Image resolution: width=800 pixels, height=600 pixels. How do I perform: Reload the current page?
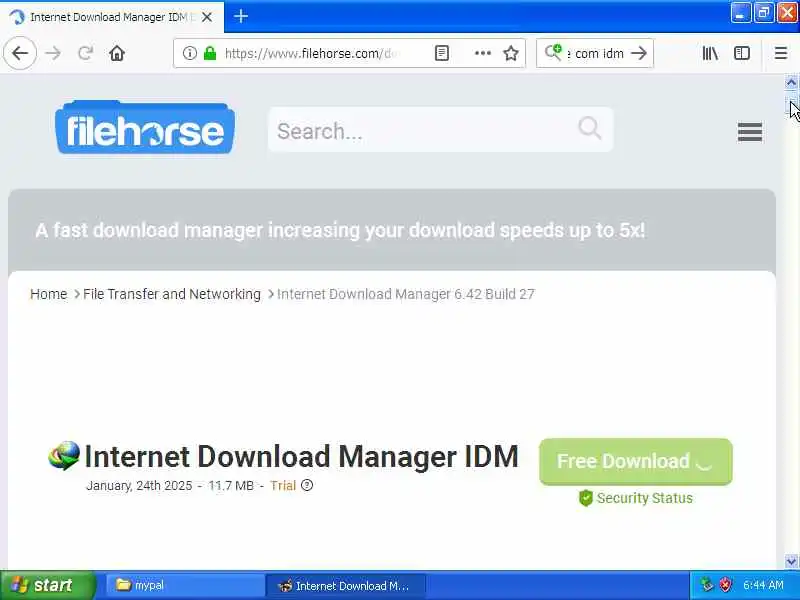(x=85, y=53)
